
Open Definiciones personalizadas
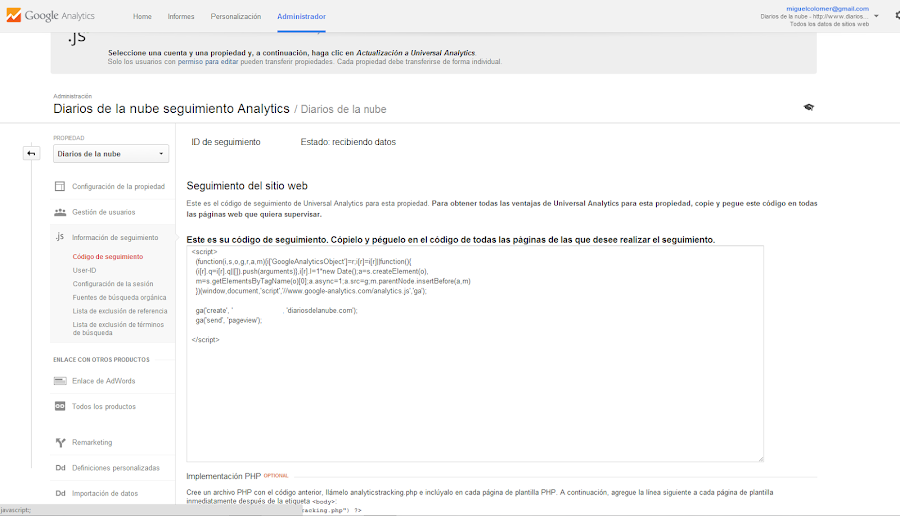click(116, 468)
